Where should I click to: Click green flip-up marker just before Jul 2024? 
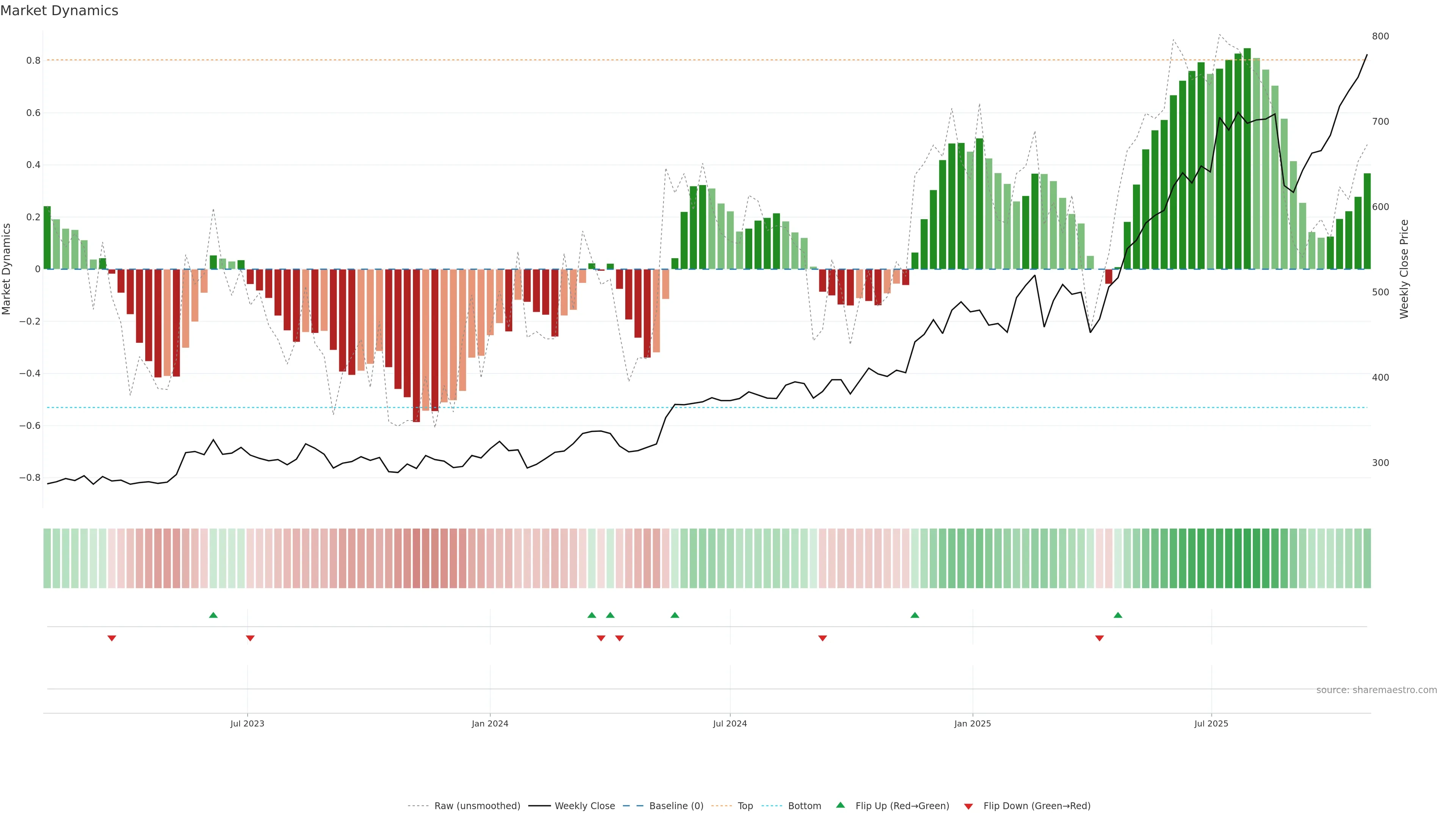(x=674, y=615)
